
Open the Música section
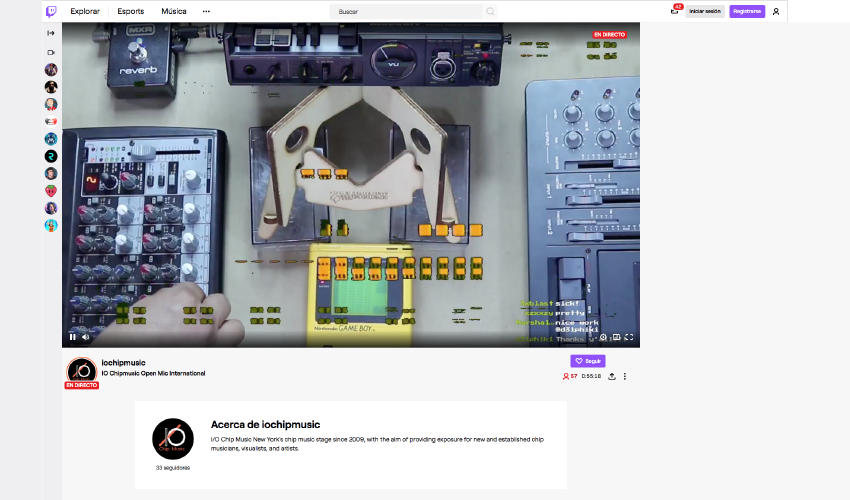173,11
